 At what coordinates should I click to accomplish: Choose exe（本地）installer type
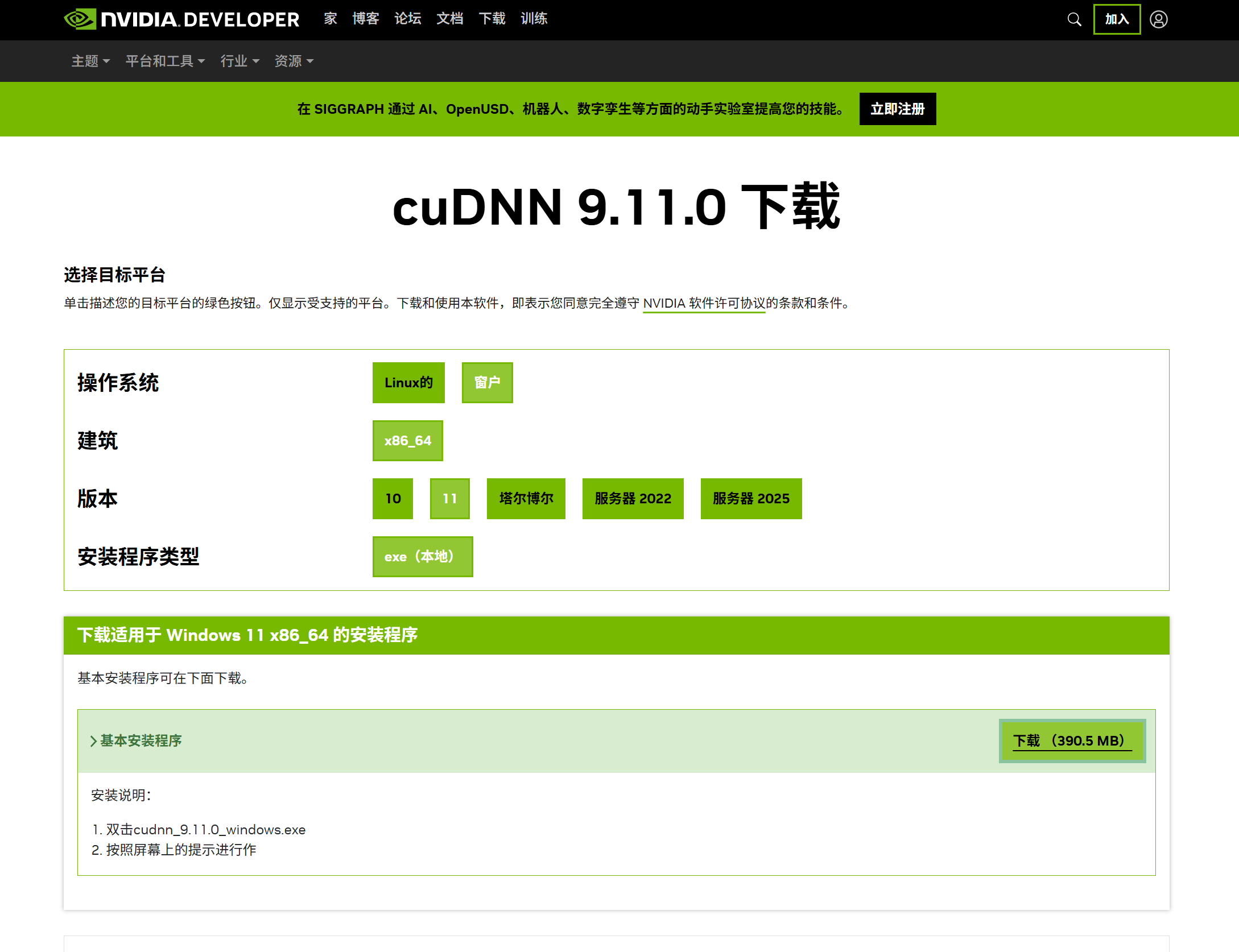[x=422, y=557]
